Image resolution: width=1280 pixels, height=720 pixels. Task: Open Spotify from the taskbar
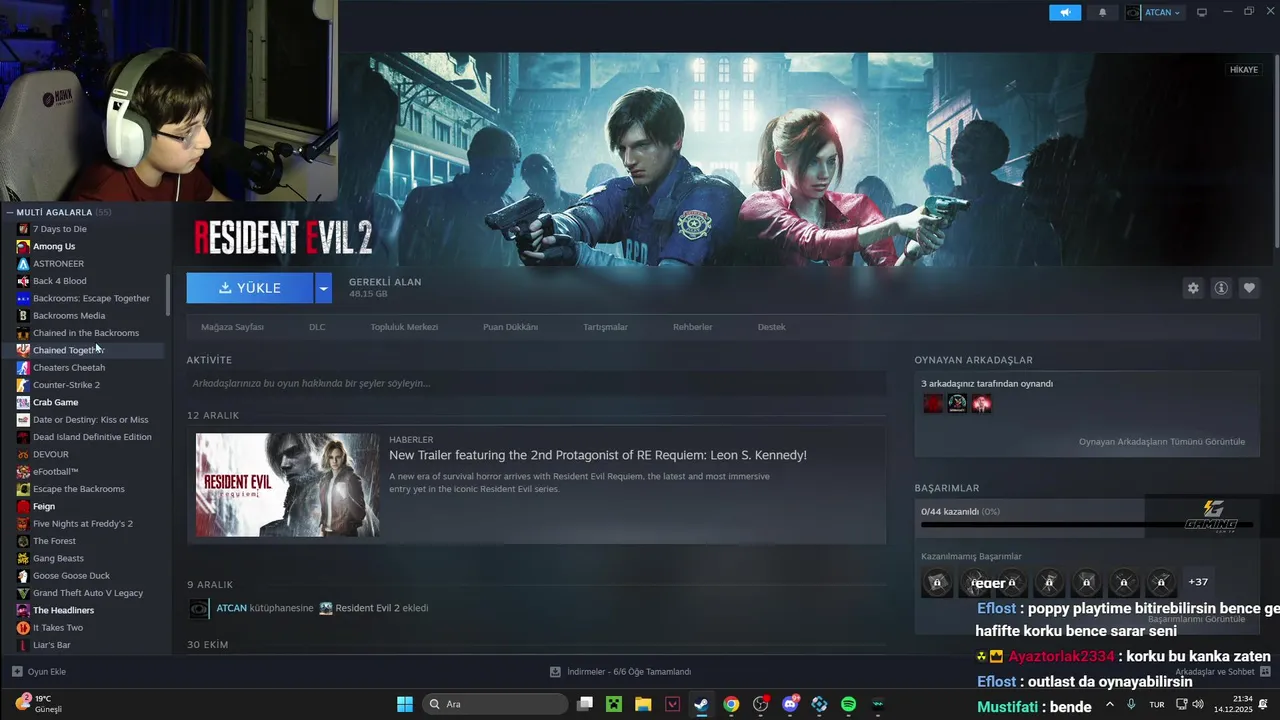pyautogui.click(x=848, y=704)
